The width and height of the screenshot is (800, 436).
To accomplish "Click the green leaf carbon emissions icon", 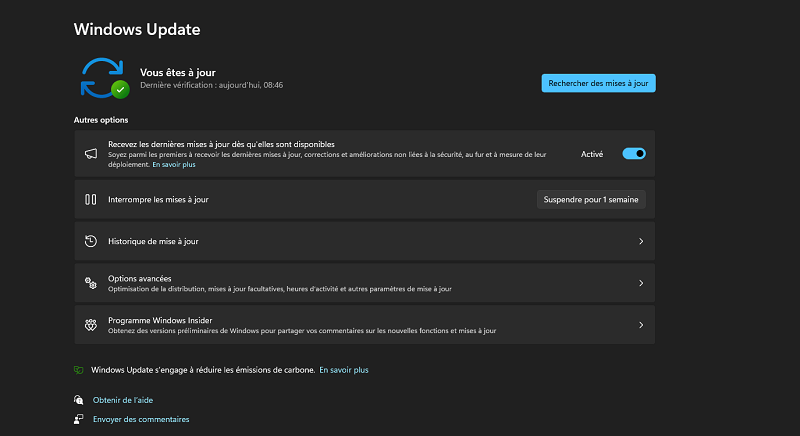I will pos(79,370).
